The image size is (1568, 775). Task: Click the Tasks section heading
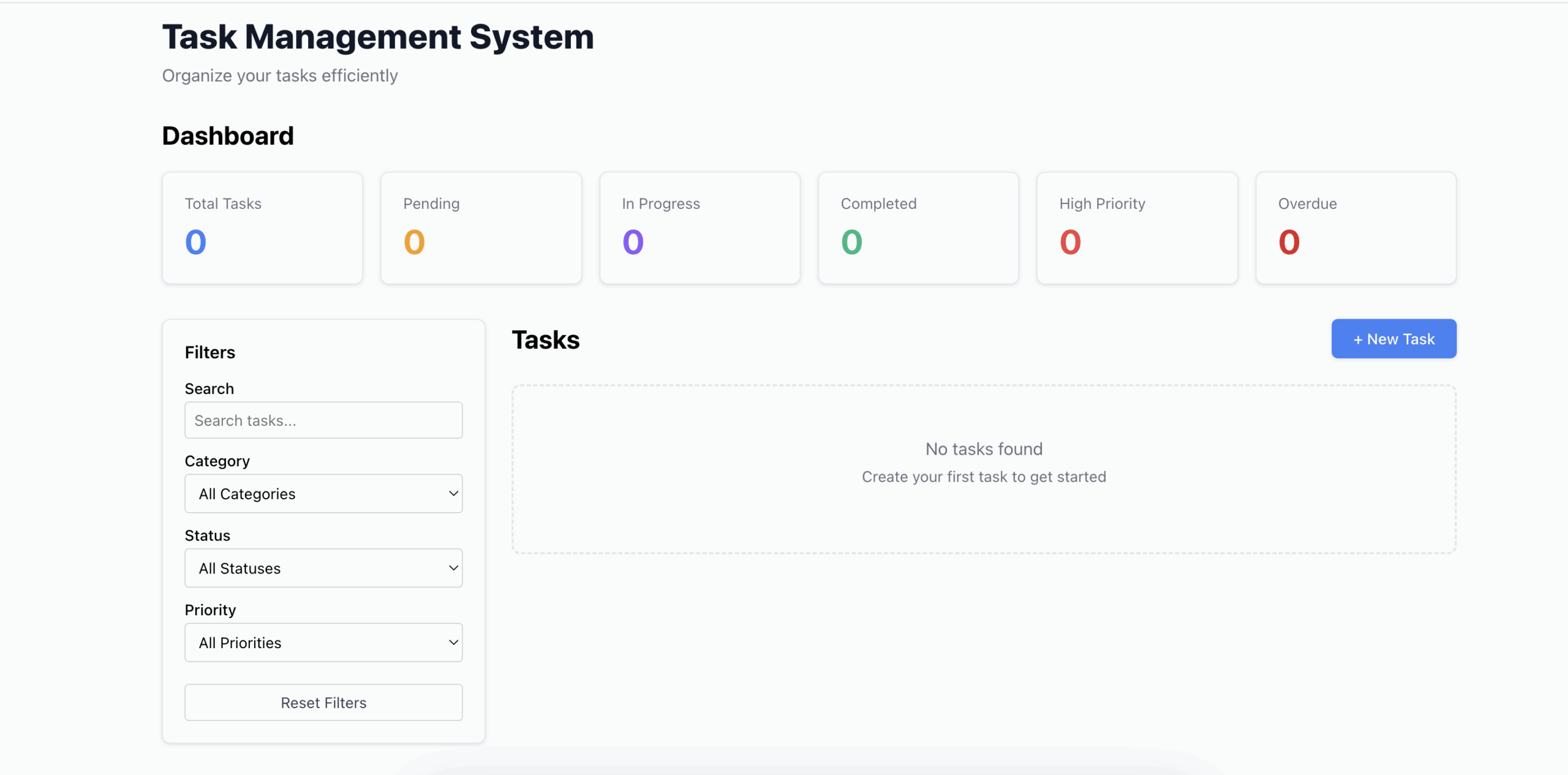point(546,340)
